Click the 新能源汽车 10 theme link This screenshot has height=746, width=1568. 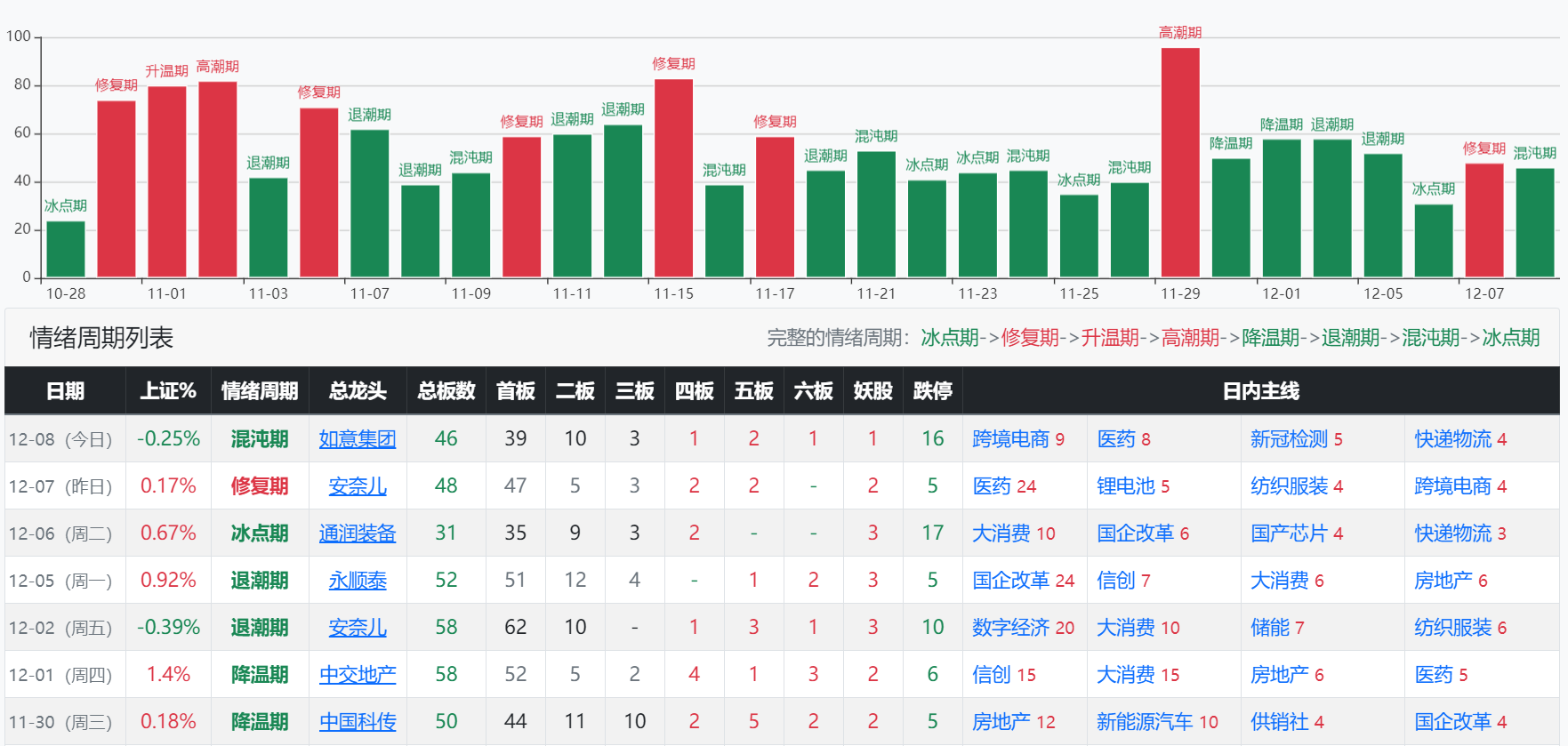coord(1157,722)
